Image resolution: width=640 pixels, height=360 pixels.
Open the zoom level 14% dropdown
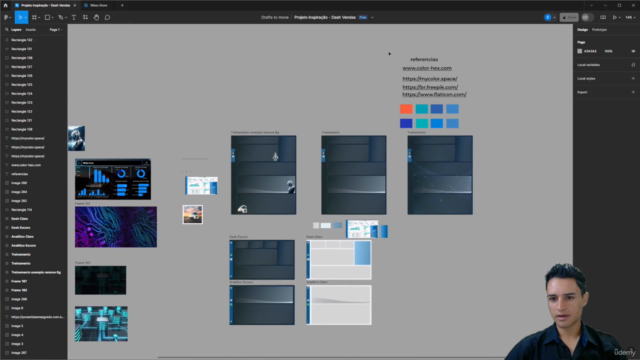coord(630,18)
